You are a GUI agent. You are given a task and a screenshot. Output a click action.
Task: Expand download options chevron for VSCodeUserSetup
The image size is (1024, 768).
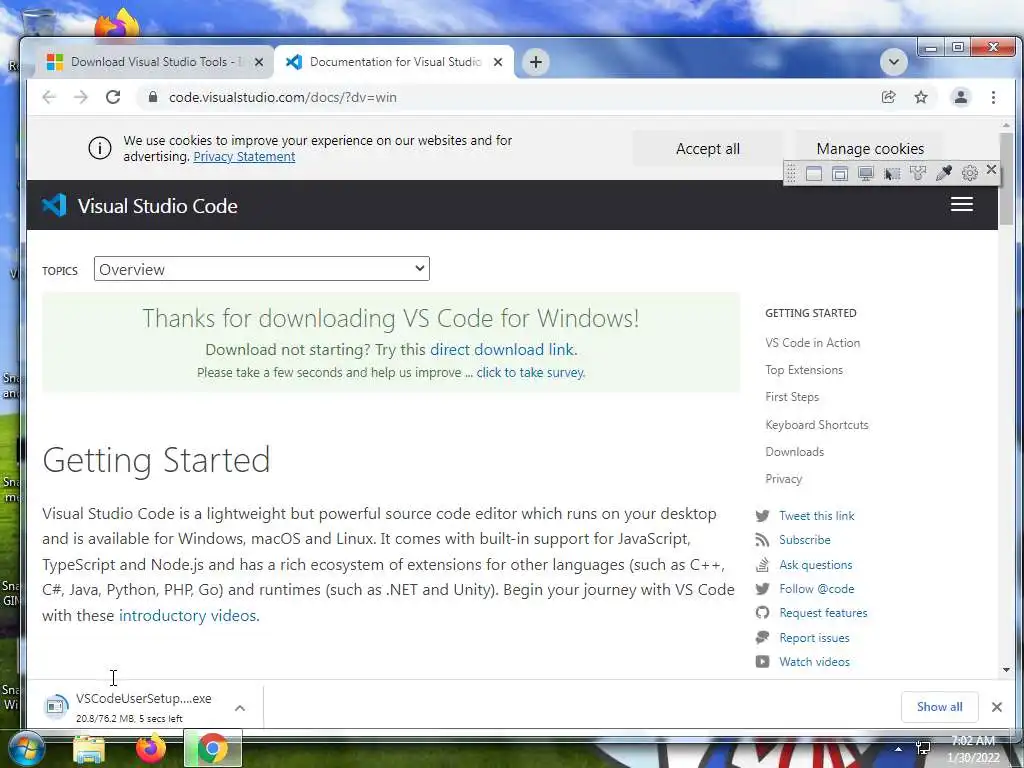[x=240, y=708]
